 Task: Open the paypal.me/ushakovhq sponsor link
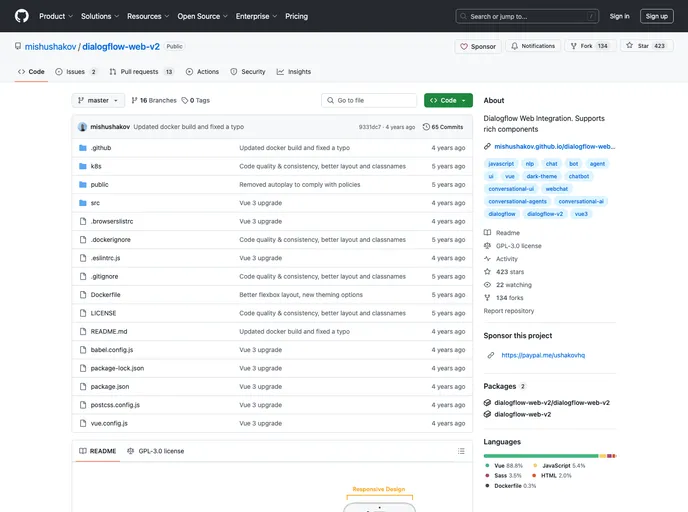[543, 355]
